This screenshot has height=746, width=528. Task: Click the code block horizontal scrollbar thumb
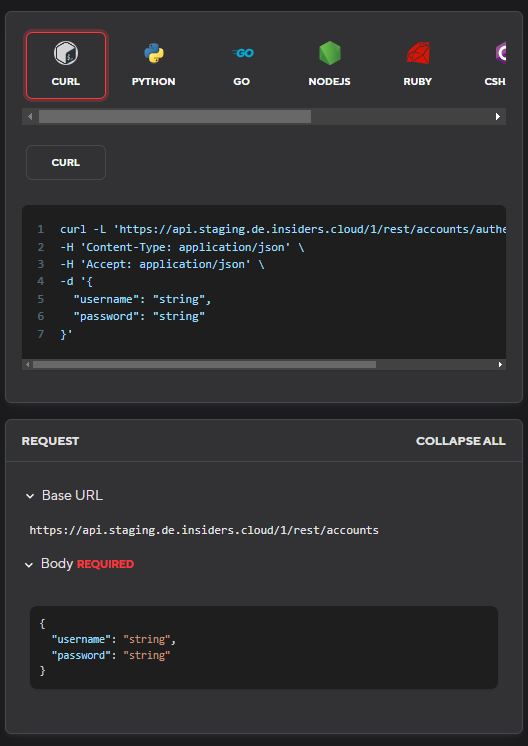click(x=204, y=364)
